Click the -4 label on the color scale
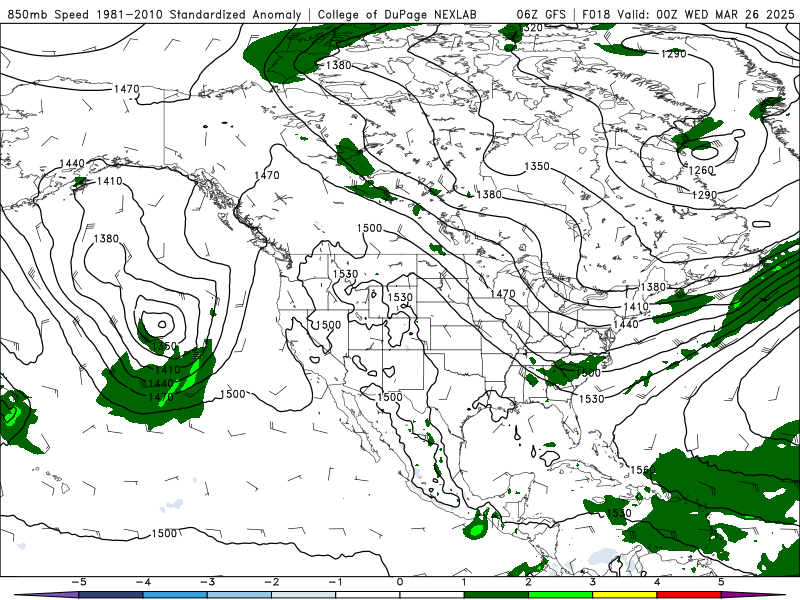Image resolution: width=800 pixels, height=600 pixels. (x=142, y=582)
